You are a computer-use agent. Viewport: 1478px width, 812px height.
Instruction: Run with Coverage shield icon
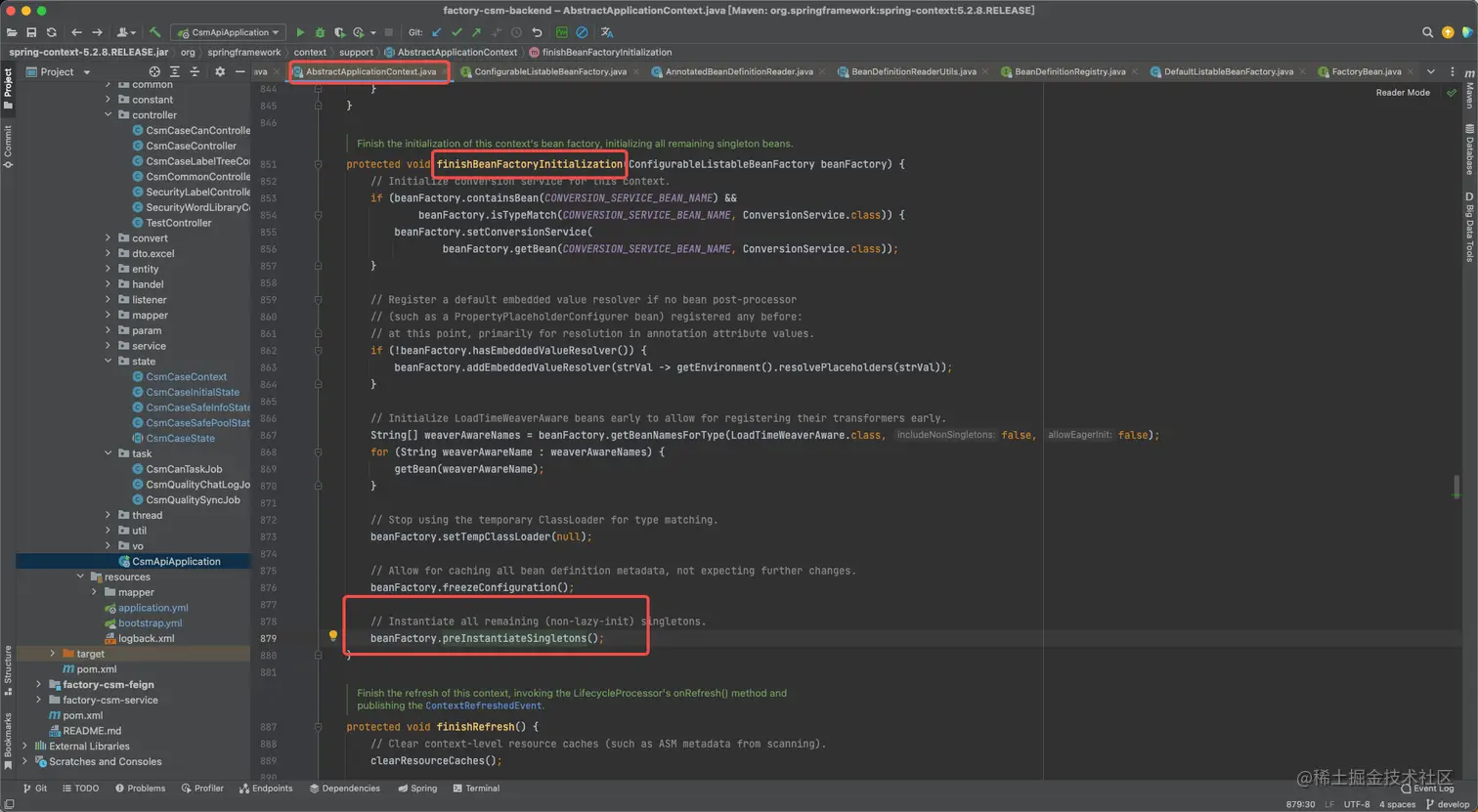tap(339, 32)
